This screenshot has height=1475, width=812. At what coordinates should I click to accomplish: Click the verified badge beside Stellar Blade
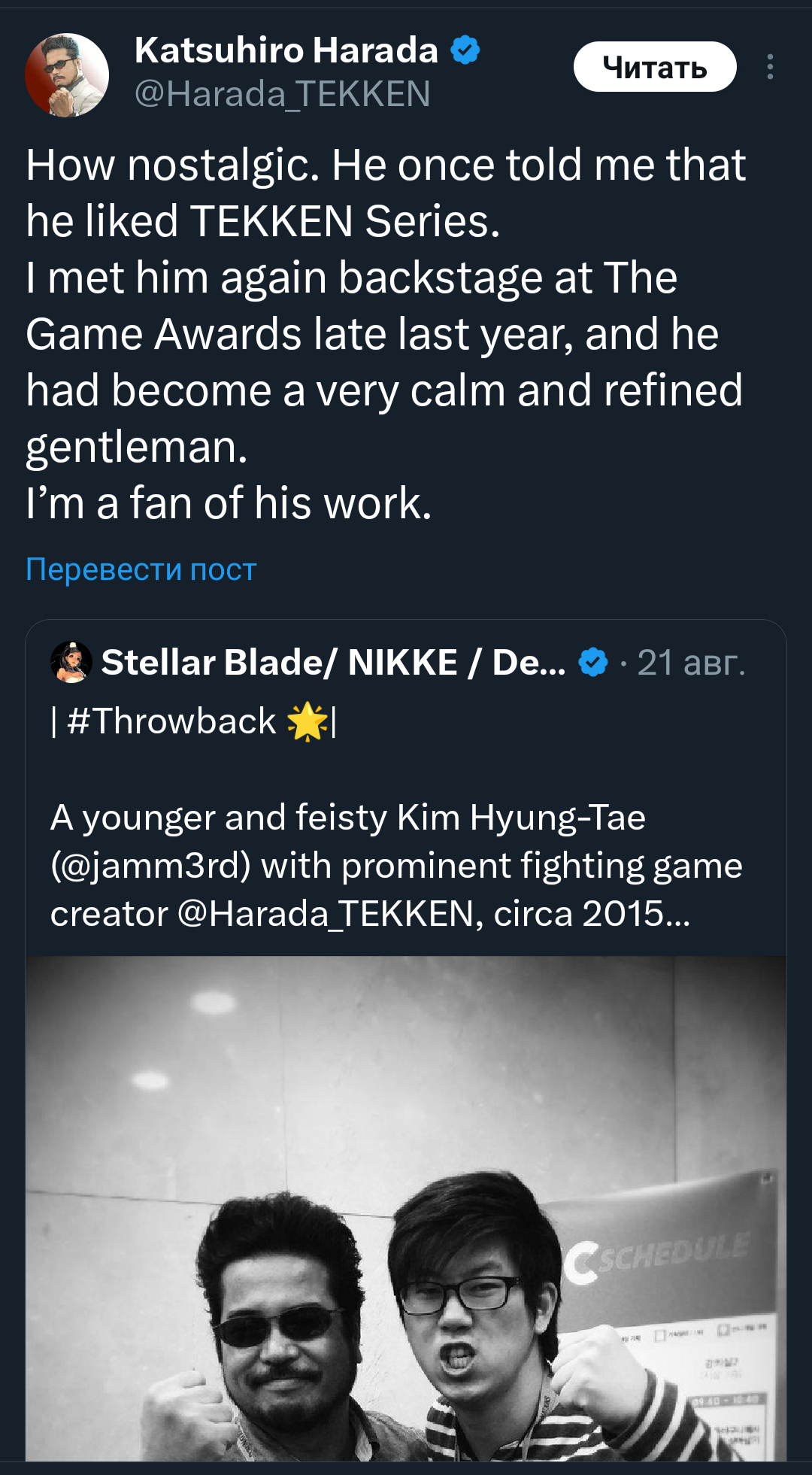click(x=593, y=663)
